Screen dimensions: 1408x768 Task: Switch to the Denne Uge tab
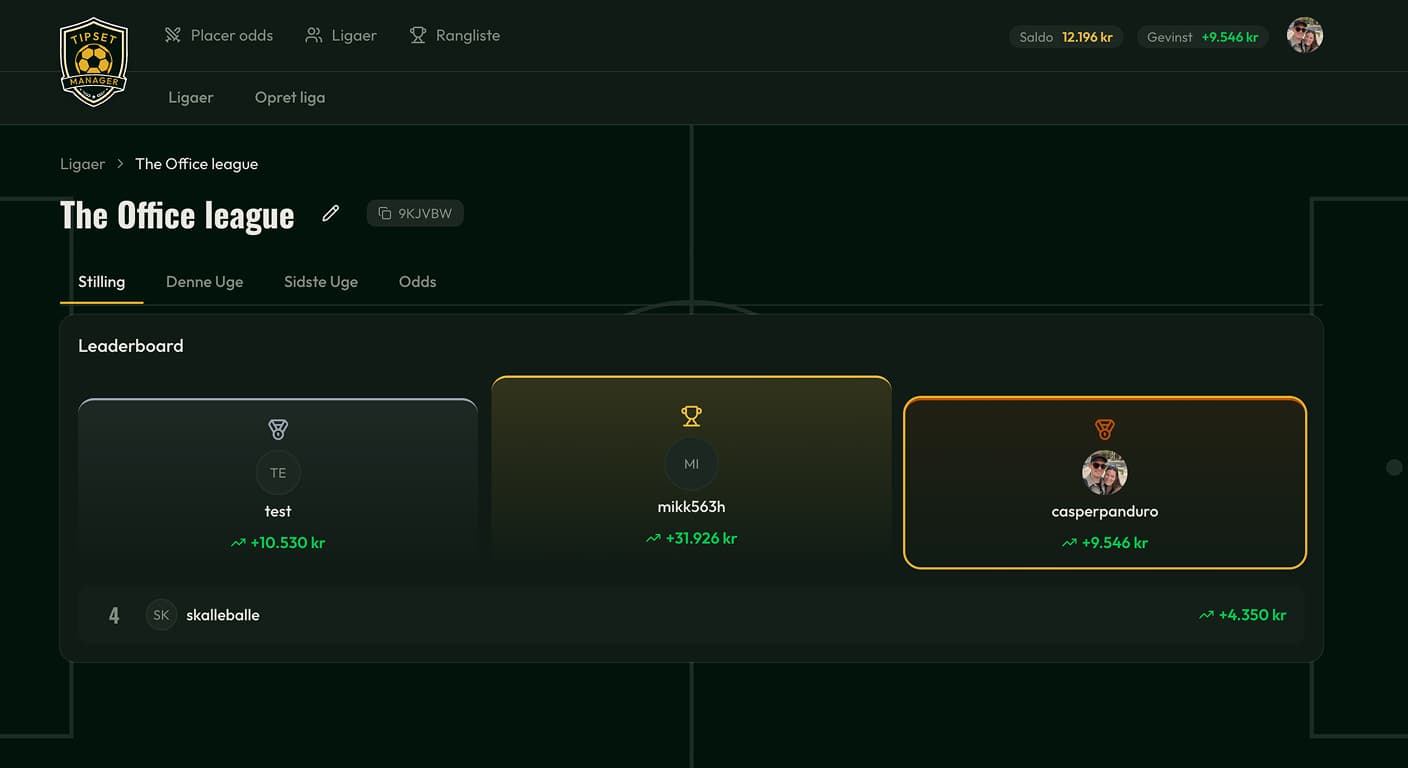[x=204, y=282]
